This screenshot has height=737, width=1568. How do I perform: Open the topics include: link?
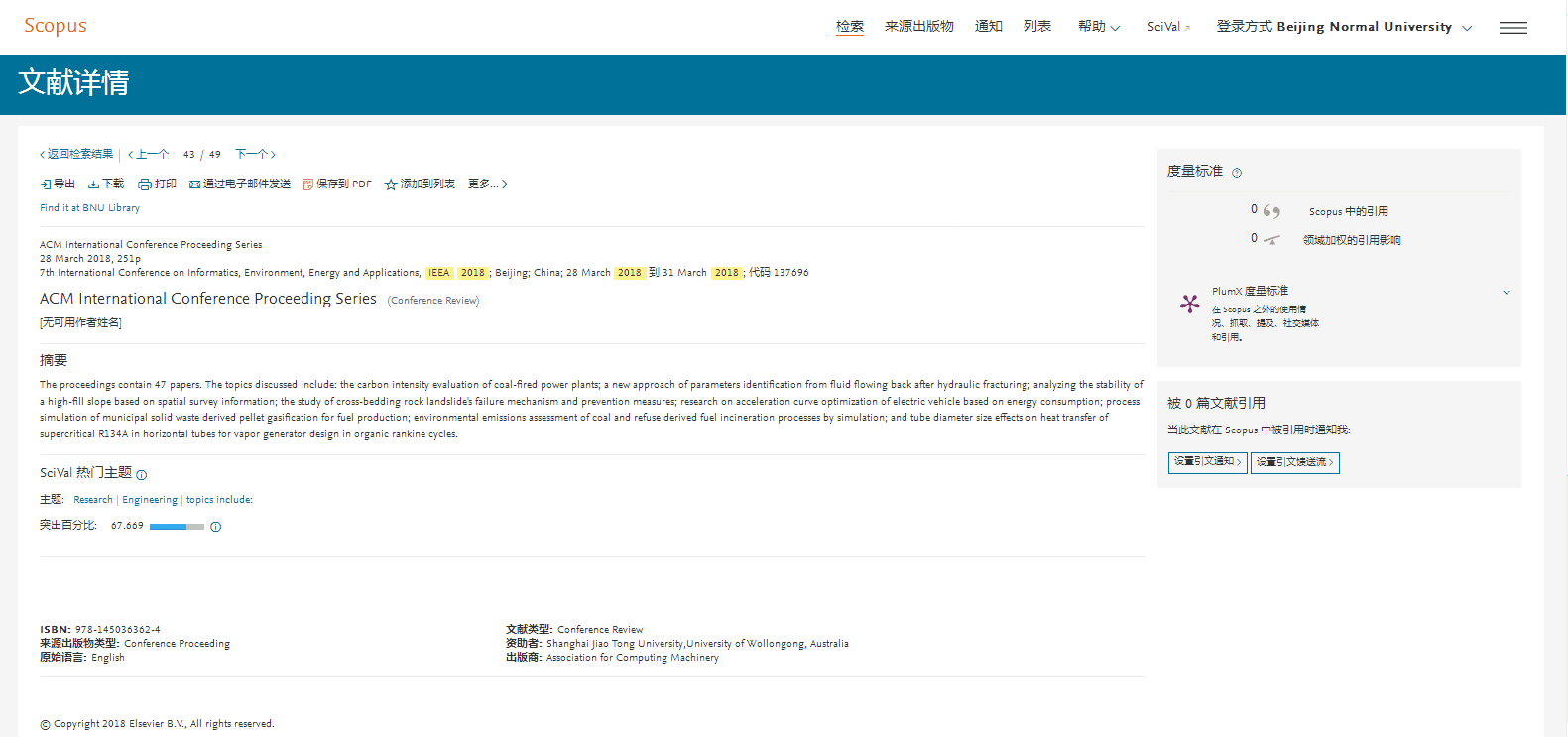click(219, 500)
